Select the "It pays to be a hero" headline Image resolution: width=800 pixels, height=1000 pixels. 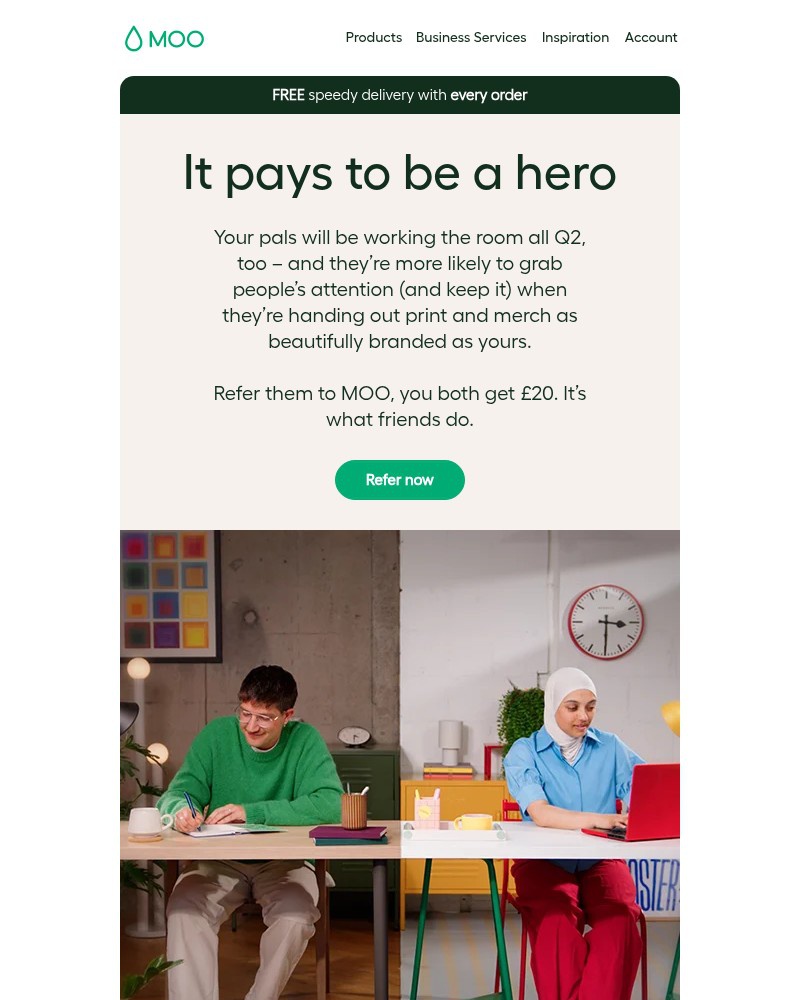[400, 172]
